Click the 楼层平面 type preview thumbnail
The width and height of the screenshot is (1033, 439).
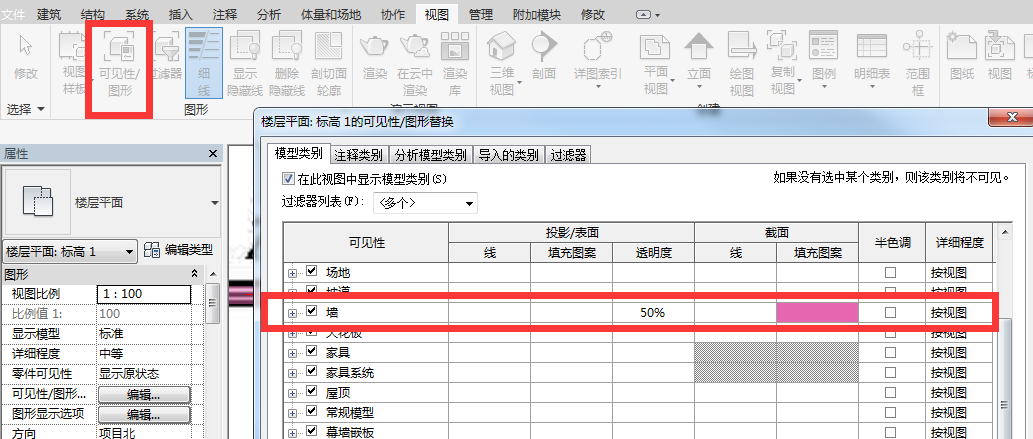tap(37, 201)
